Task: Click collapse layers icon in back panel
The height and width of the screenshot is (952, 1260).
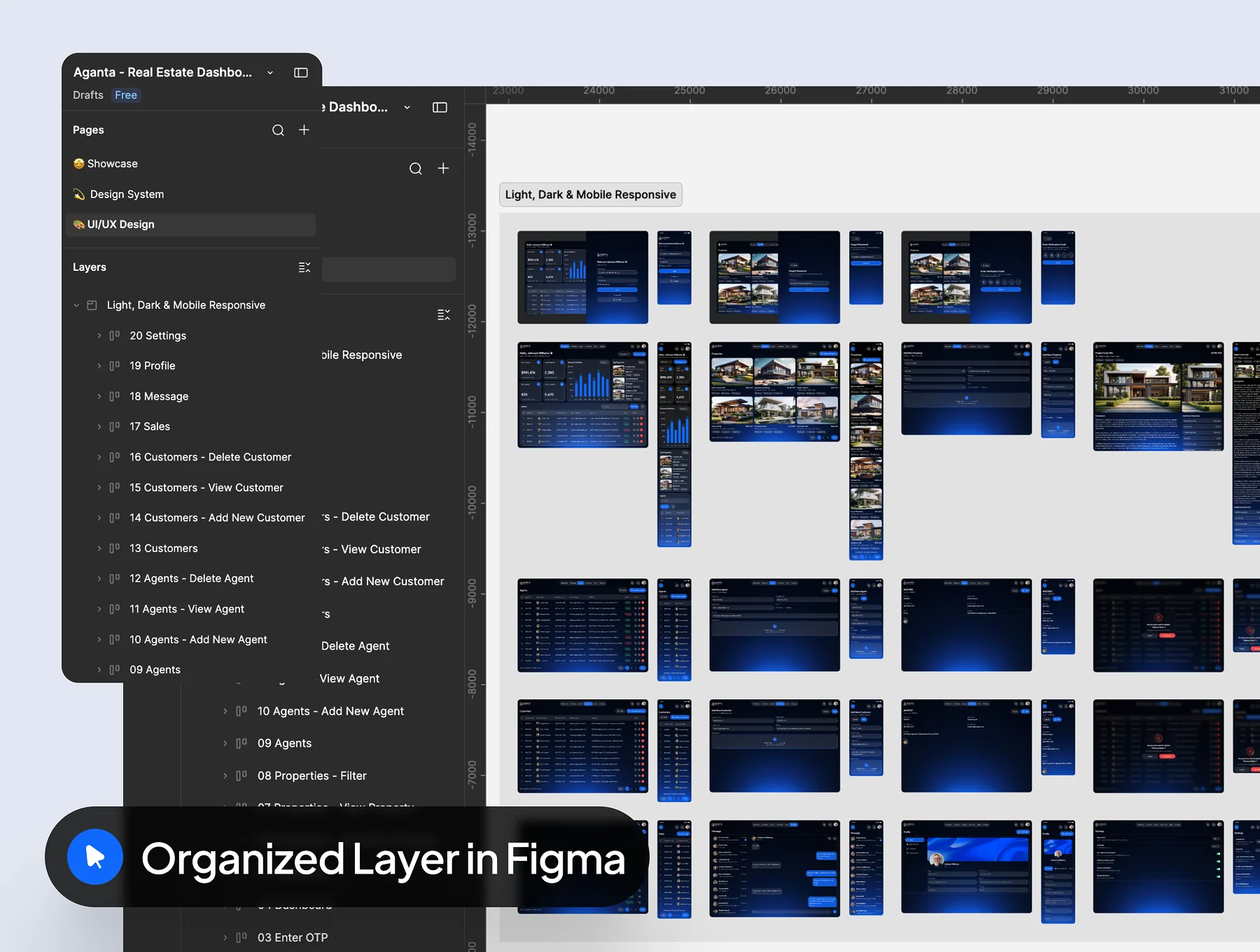Action: (444, 315)
